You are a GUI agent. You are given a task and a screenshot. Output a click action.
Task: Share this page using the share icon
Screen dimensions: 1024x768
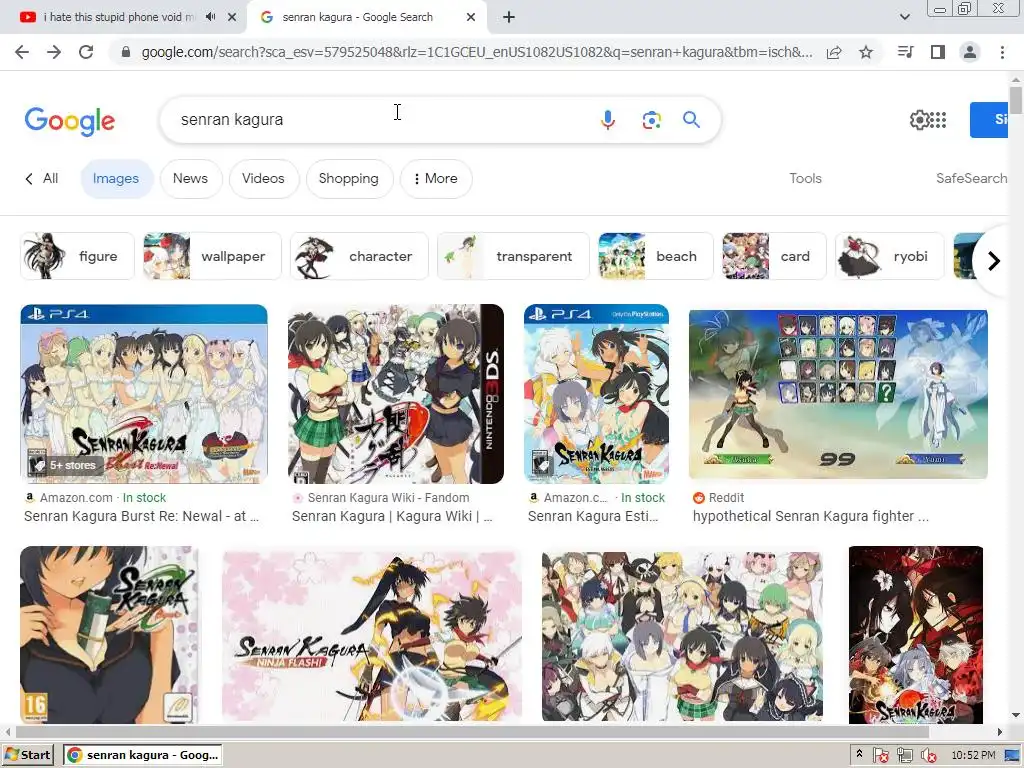pyautogui.click(x=834, y=52)
